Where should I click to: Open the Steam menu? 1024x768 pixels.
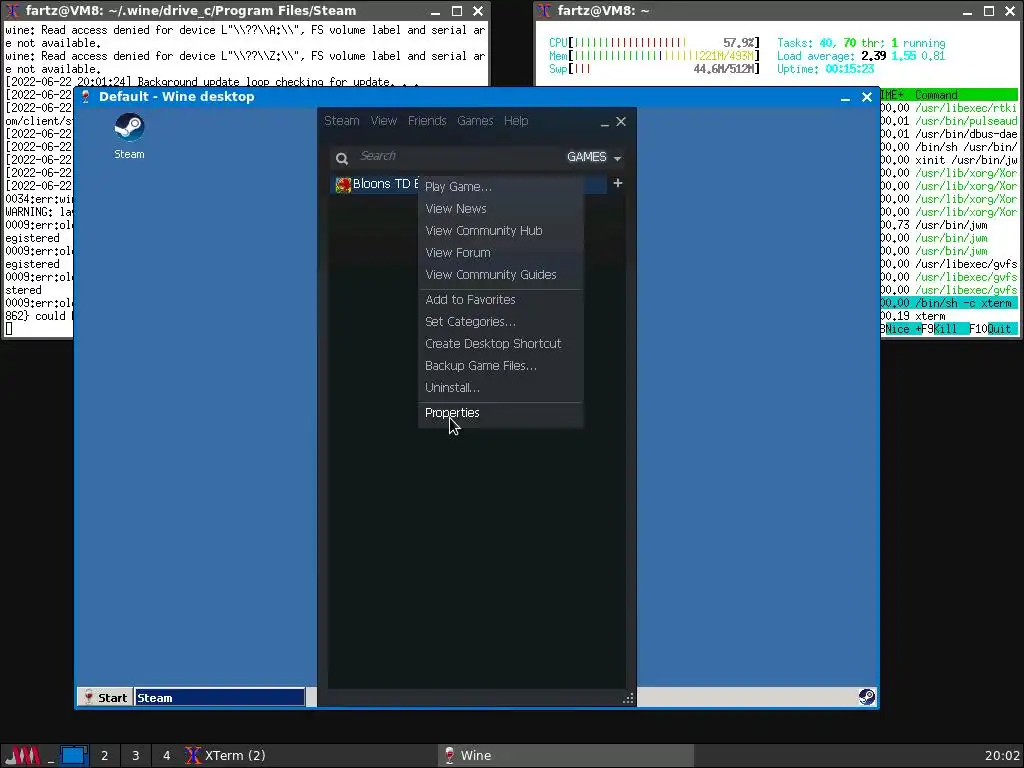(x=342, y=121)
